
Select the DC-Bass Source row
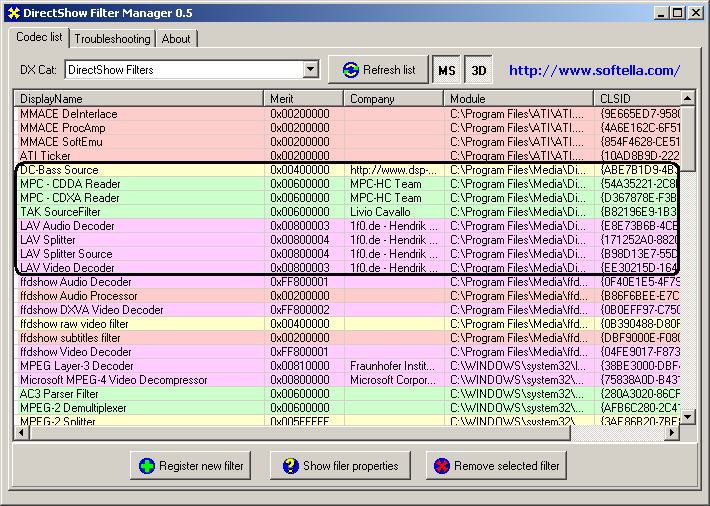[x=347, y=170]
